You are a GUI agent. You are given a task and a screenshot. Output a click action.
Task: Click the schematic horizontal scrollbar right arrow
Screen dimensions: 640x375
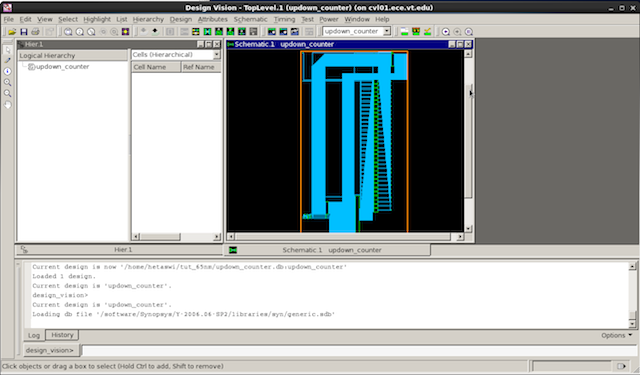pos(460,236)
